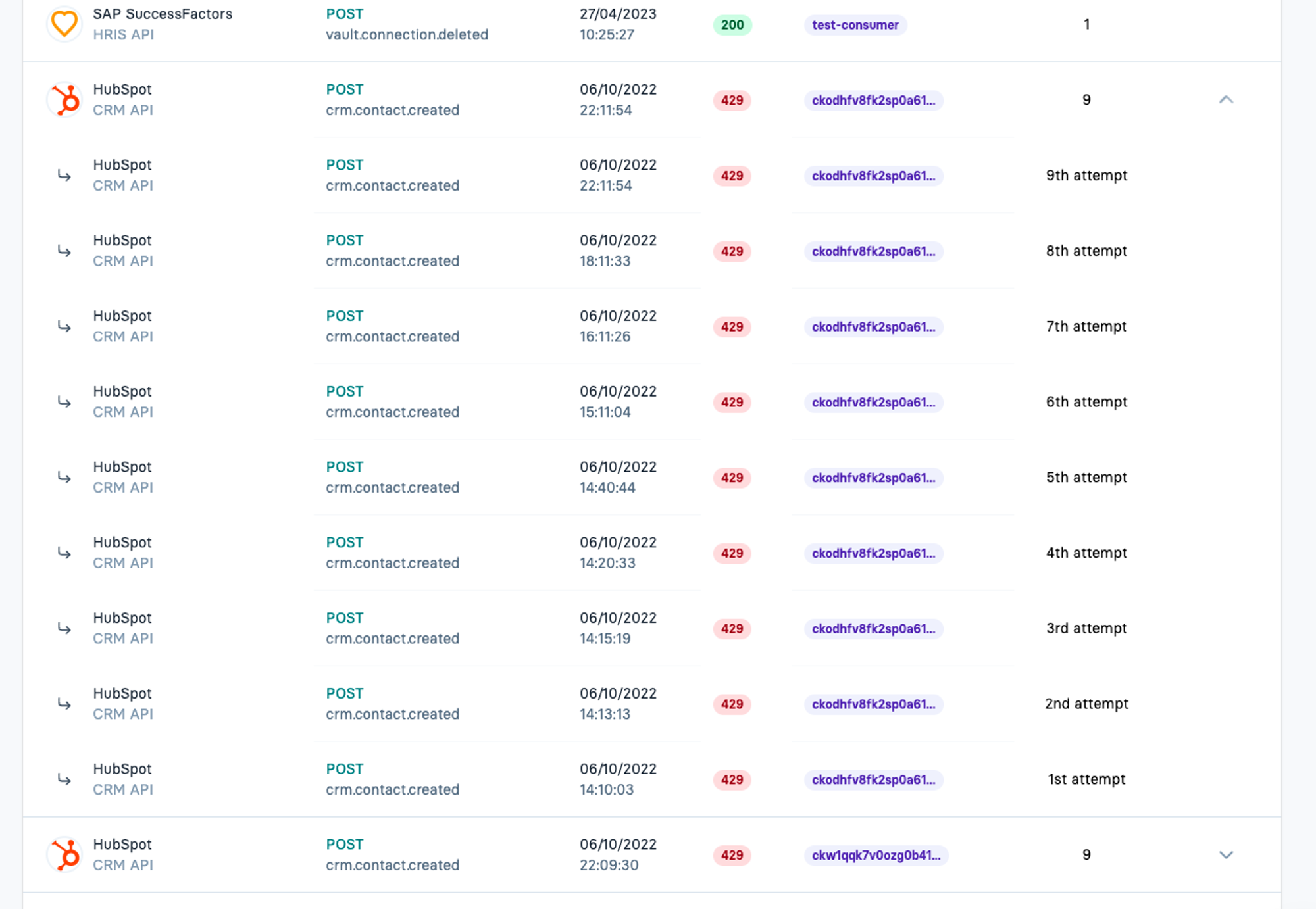
Task: Click the green 200 status badge
Action: point(732,25)
